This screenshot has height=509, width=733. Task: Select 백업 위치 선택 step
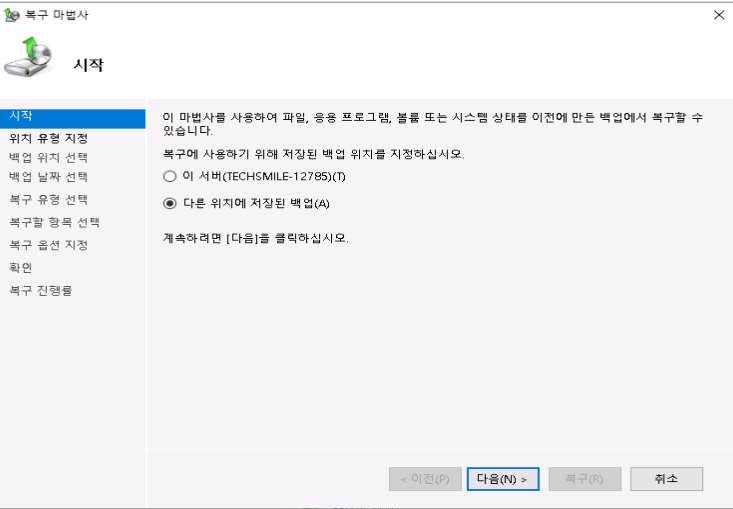(49, 158)
